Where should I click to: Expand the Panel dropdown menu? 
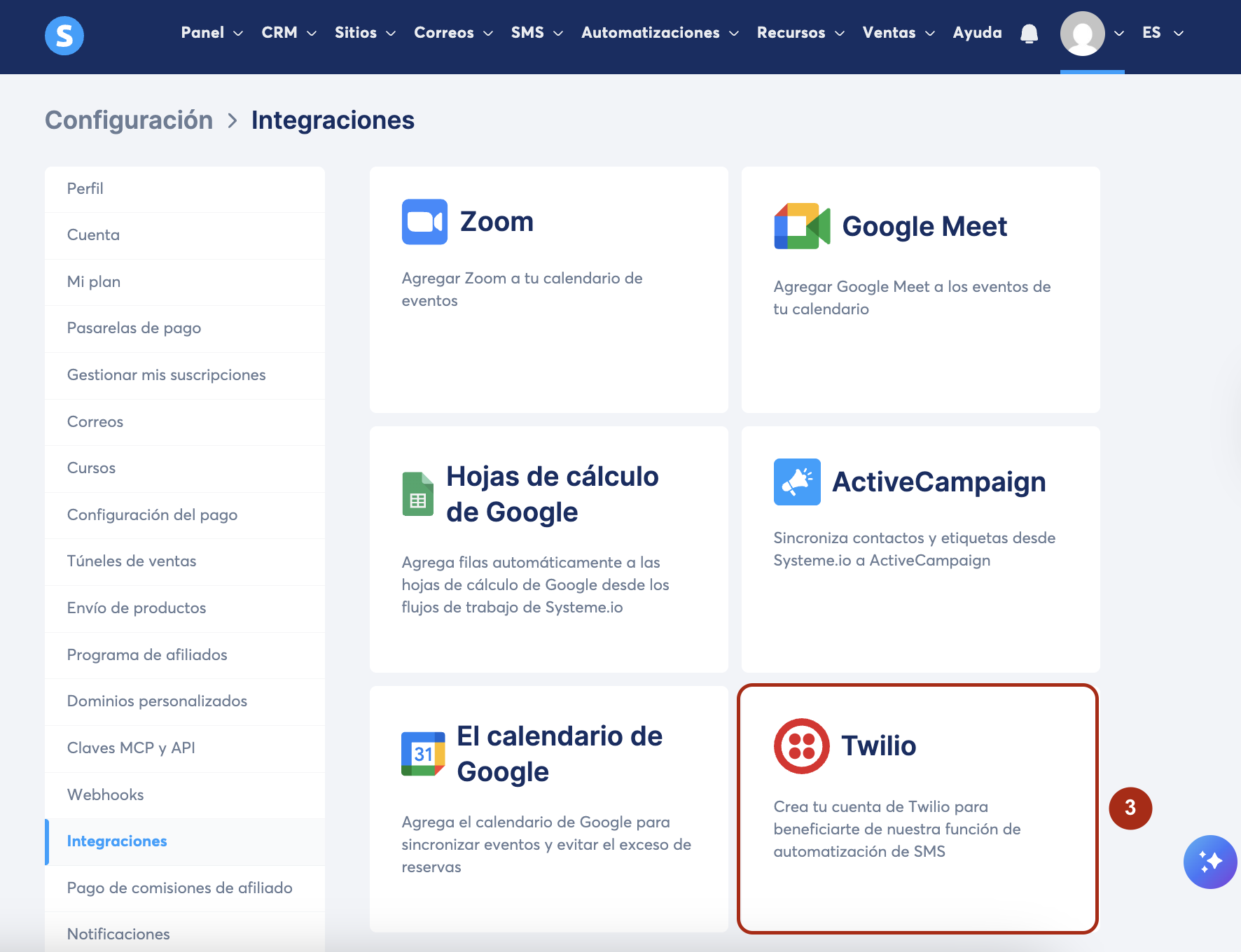coord(212,33)
